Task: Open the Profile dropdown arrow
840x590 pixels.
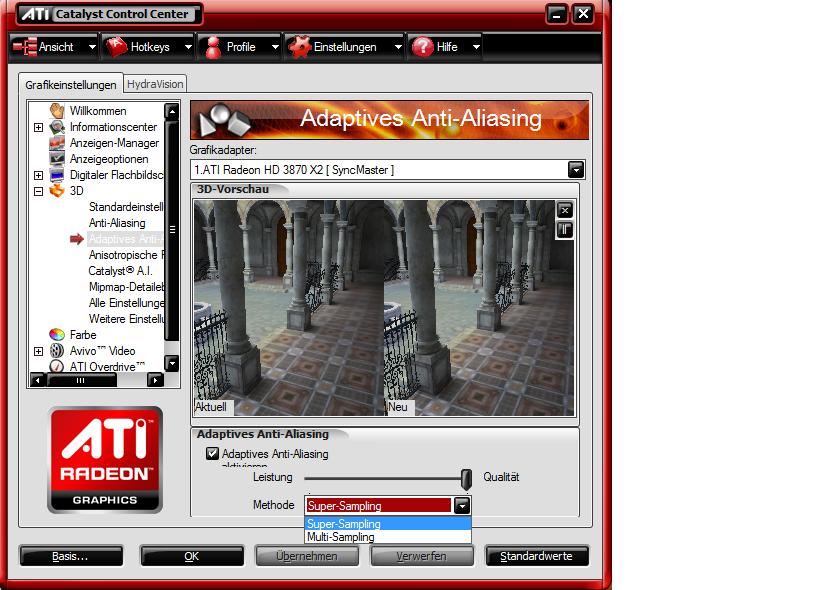Action: click(275, 47)
